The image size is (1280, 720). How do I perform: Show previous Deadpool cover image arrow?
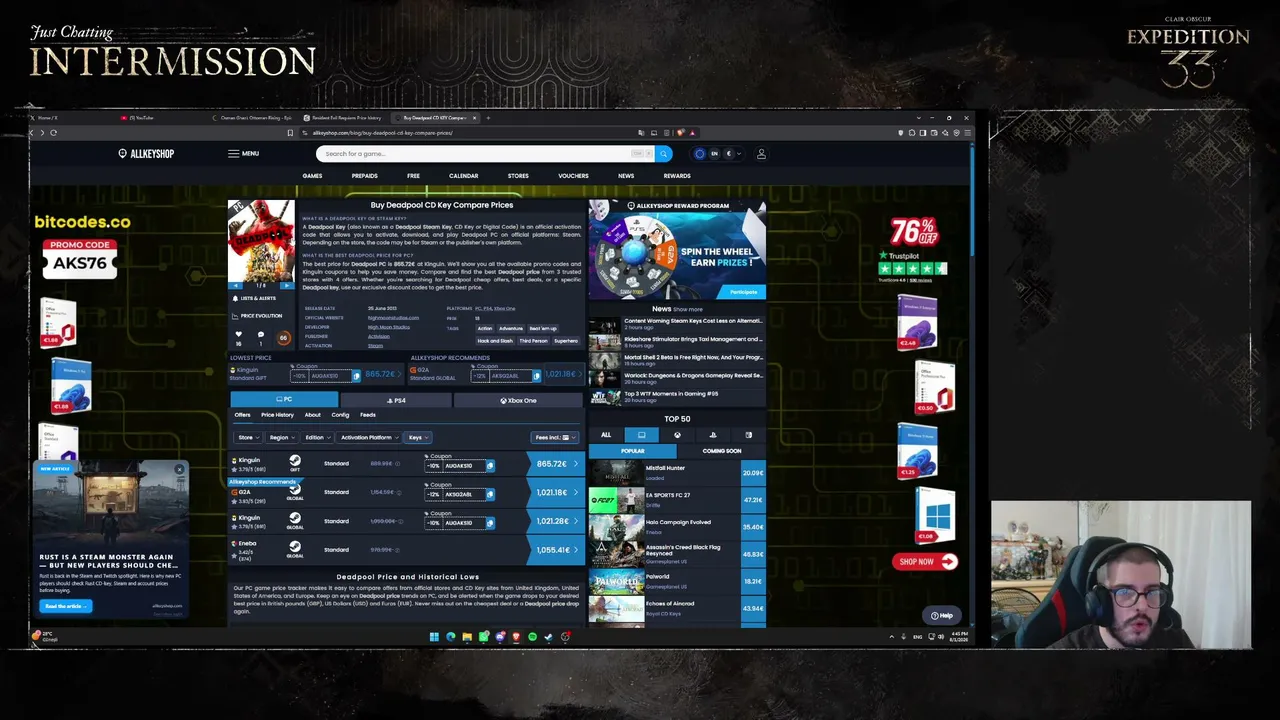tap(236, 285)
